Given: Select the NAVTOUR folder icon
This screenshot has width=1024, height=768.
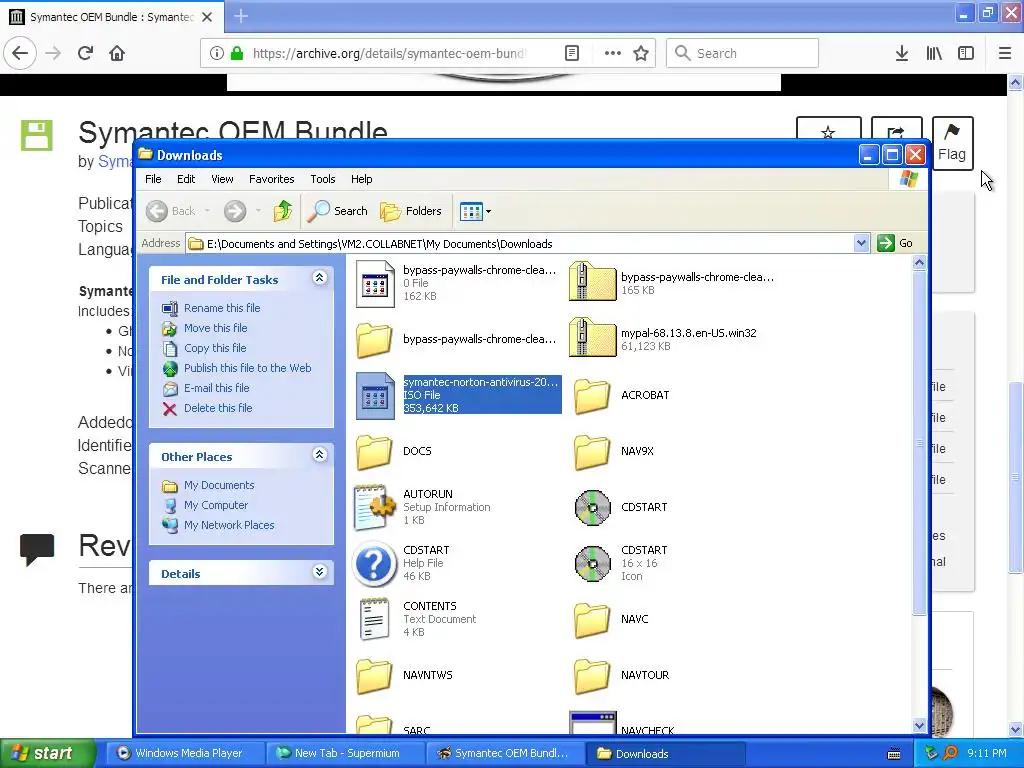Looking at the screenshot, I should [x=592, y=675].
